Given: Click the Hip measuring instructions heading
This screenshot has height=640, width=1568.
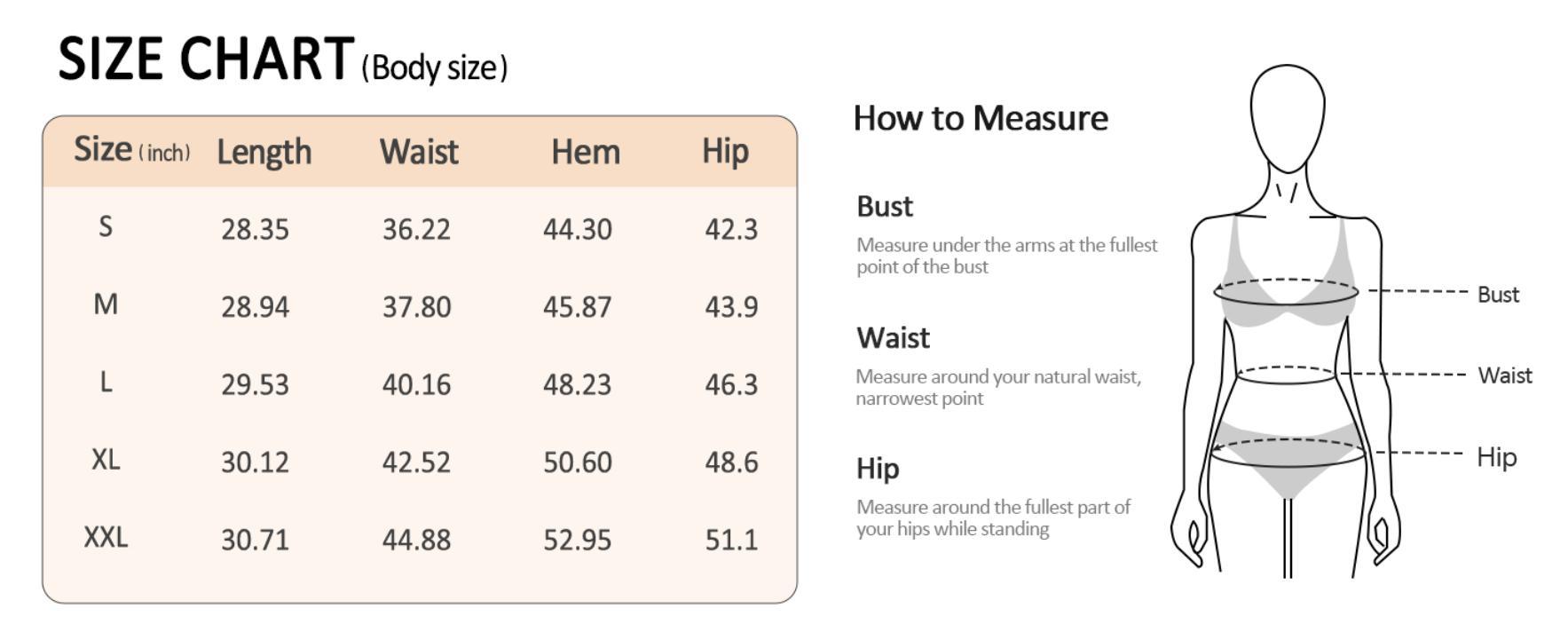Looking at the screenshot, I should (878, 469).
